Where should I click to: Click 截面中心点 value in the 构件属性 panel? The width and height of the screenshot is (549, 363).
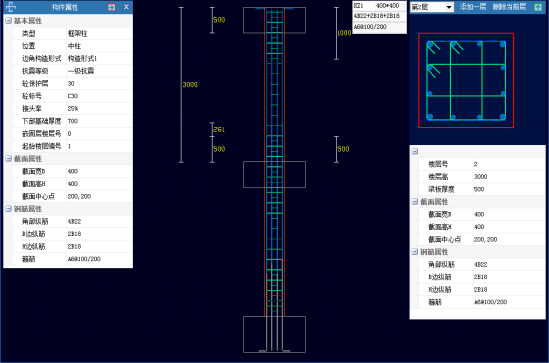pyautogui.click(x=79, y=196)
